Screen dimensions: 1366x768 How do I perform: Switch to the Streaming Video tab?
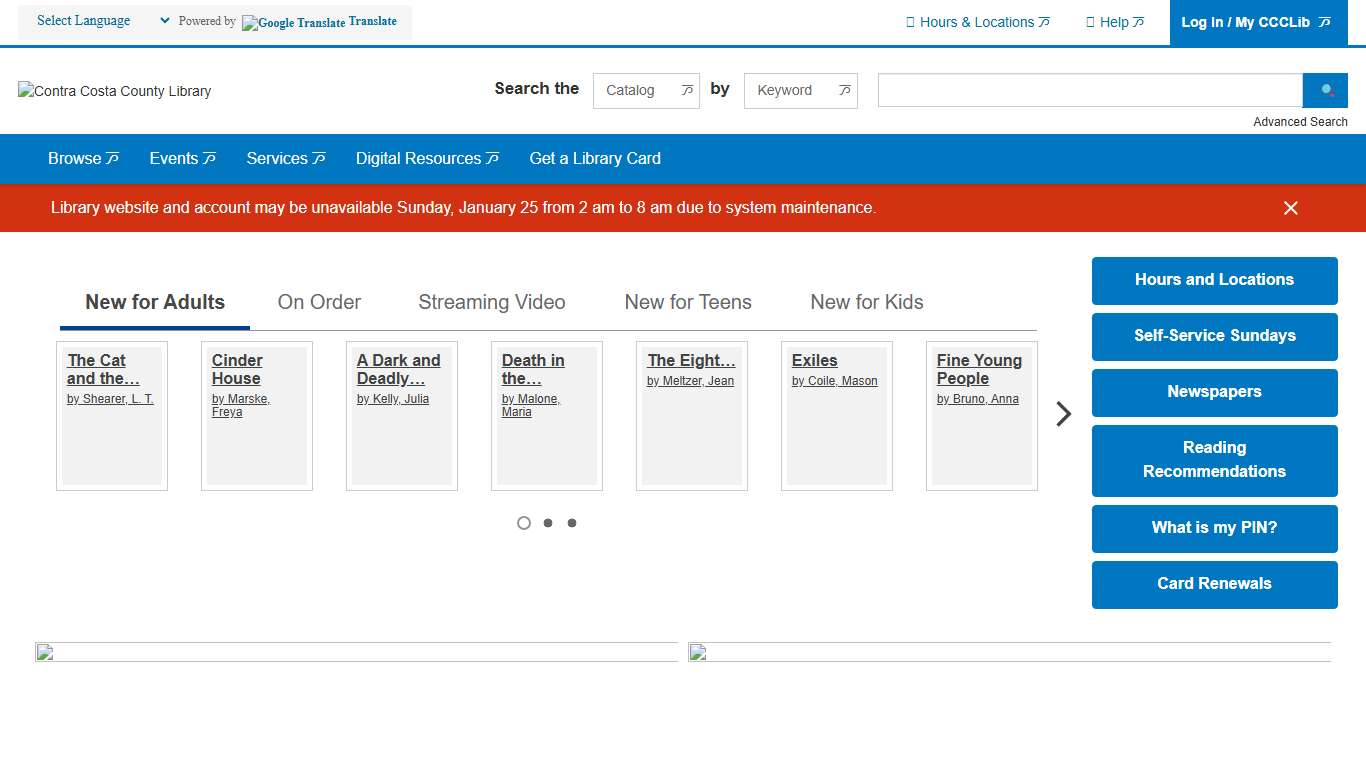coord(491,302)
